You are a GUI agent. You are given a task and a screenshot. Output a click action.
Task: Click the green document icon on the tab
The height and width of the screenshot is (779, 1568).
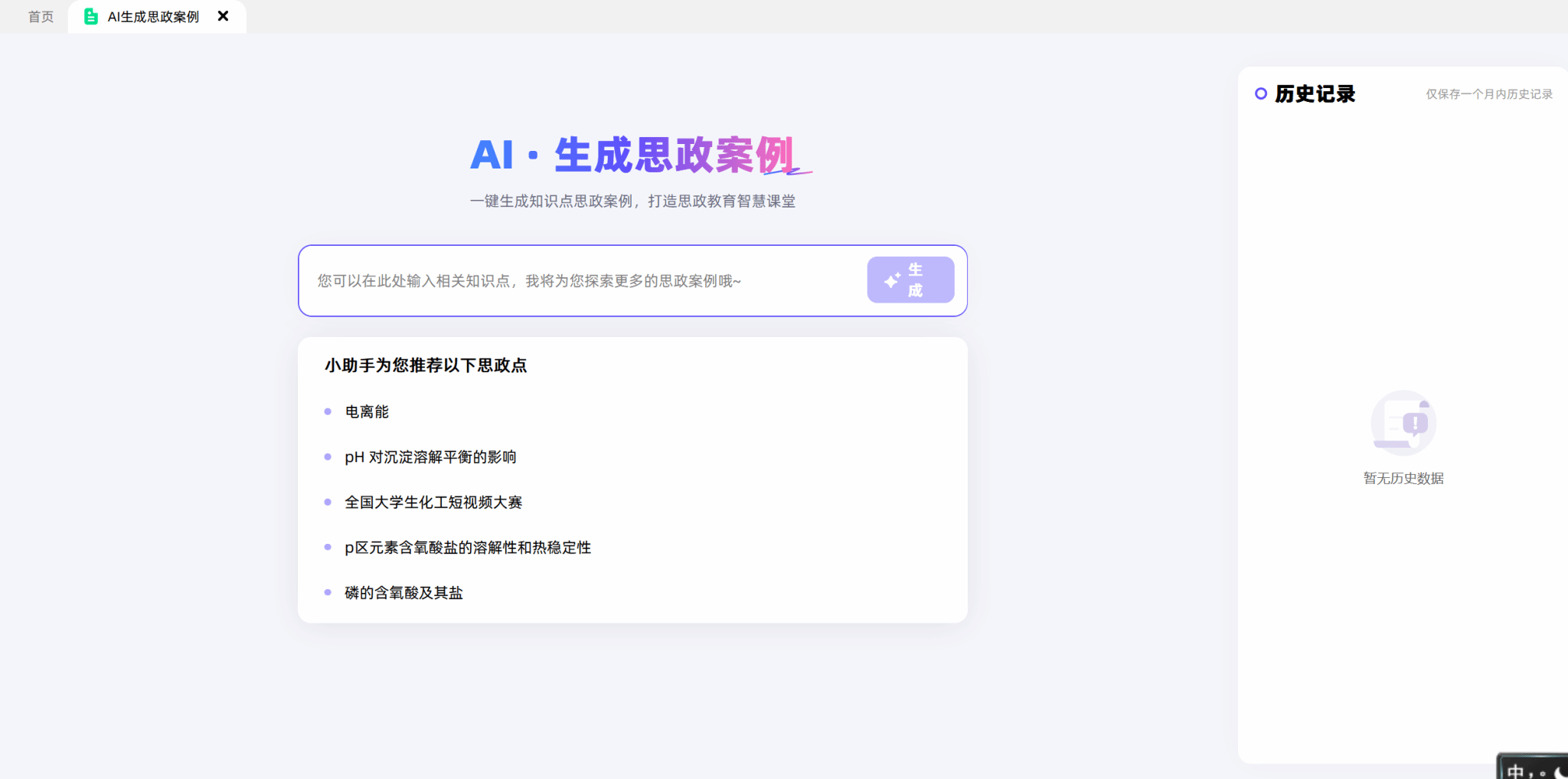pyautogui.click(x=91, y=17)
